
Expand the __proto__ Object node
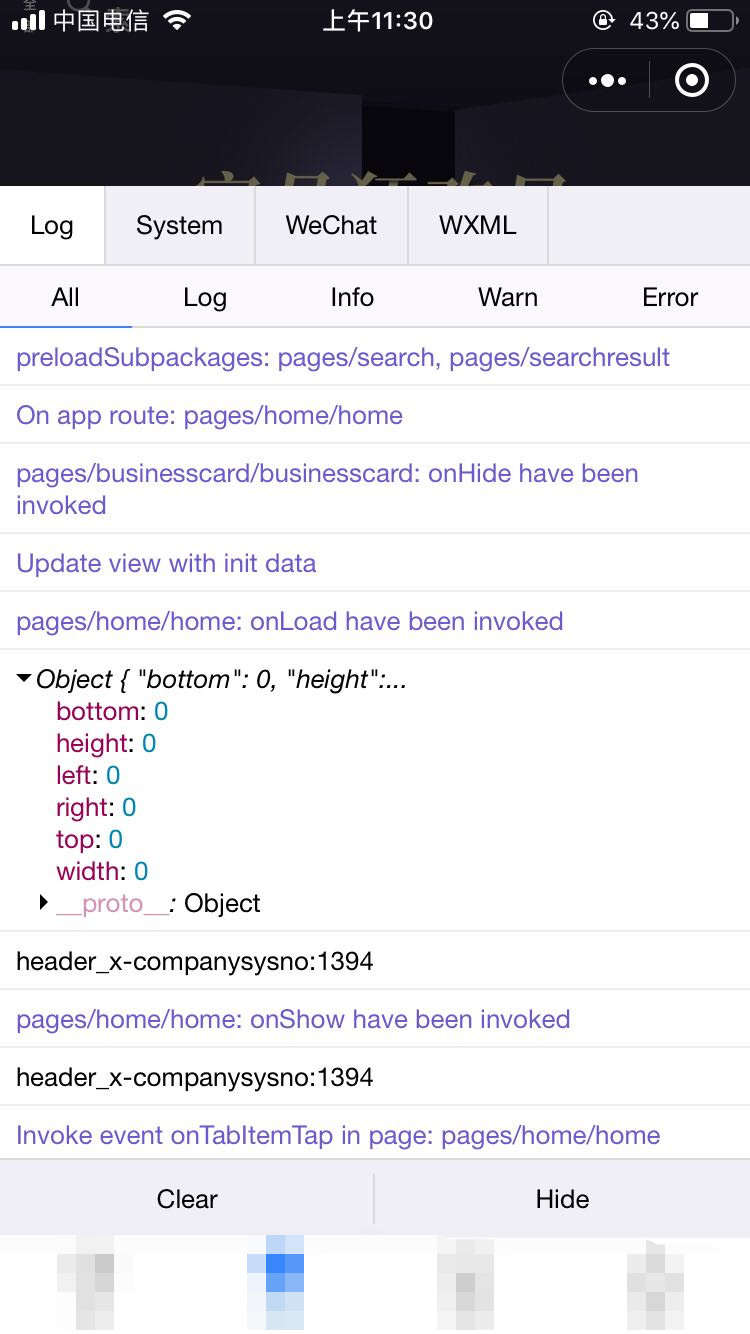pos(43,903)
